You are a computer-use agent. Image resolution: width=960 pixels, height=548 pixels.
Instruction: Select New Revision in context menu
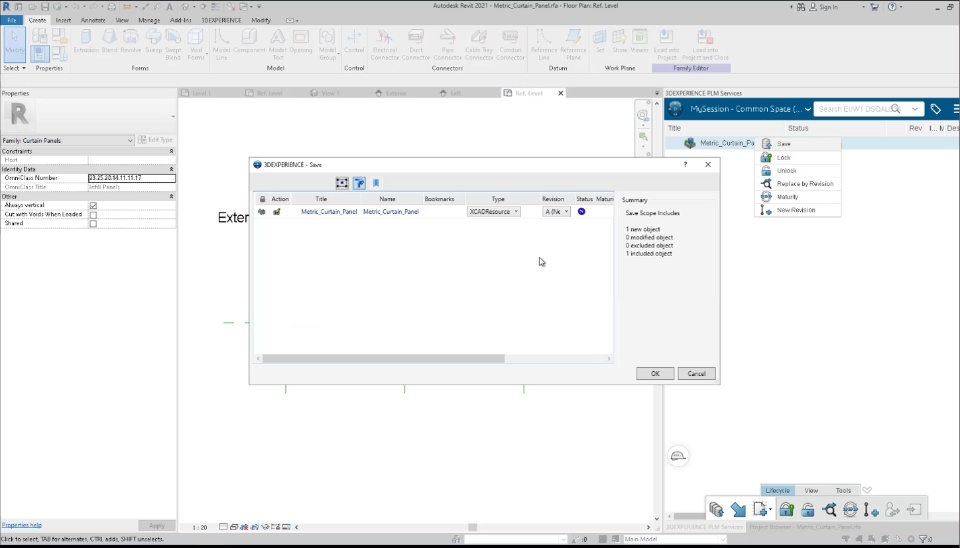[798, 210]
